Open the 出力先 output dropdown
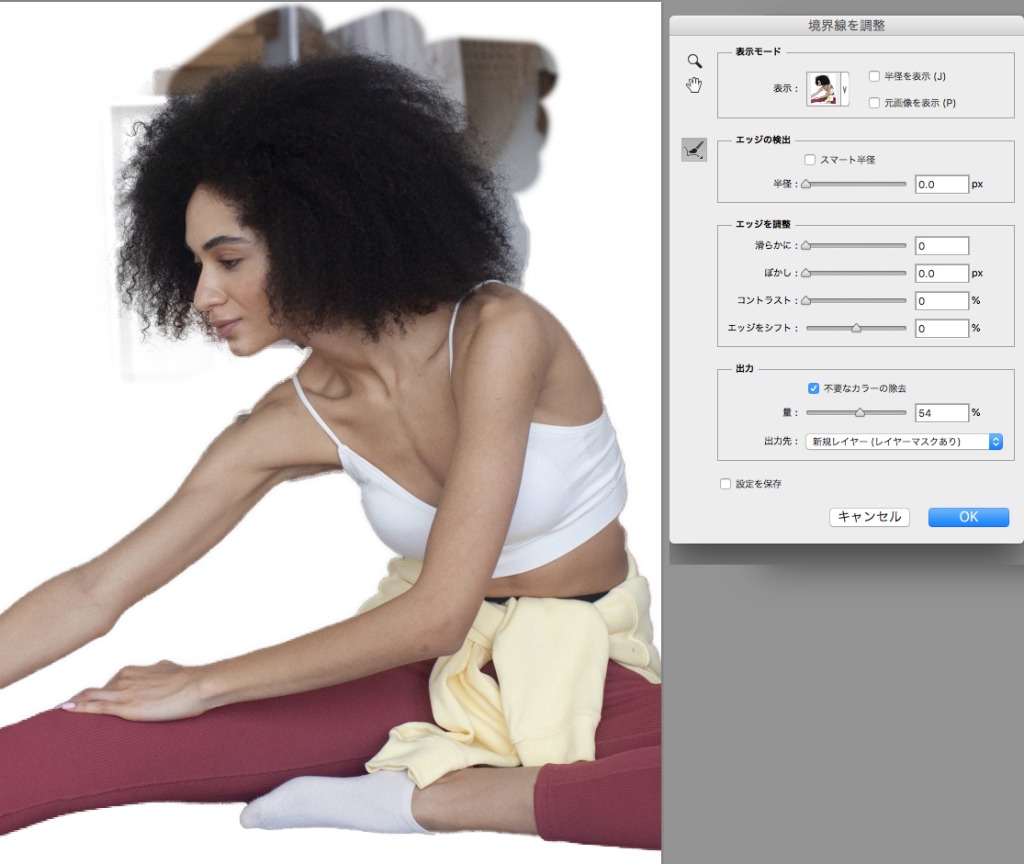The width and height of the screenshot is (1024, 864). click(904, 441)
